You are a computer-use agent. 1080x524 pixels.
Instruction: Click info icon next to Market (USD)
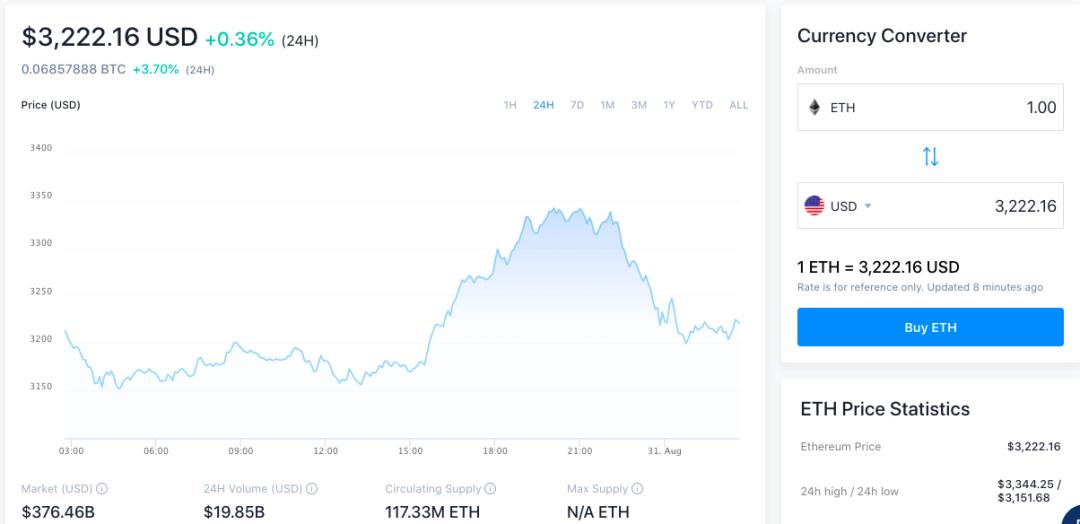(x=102, y=489)
